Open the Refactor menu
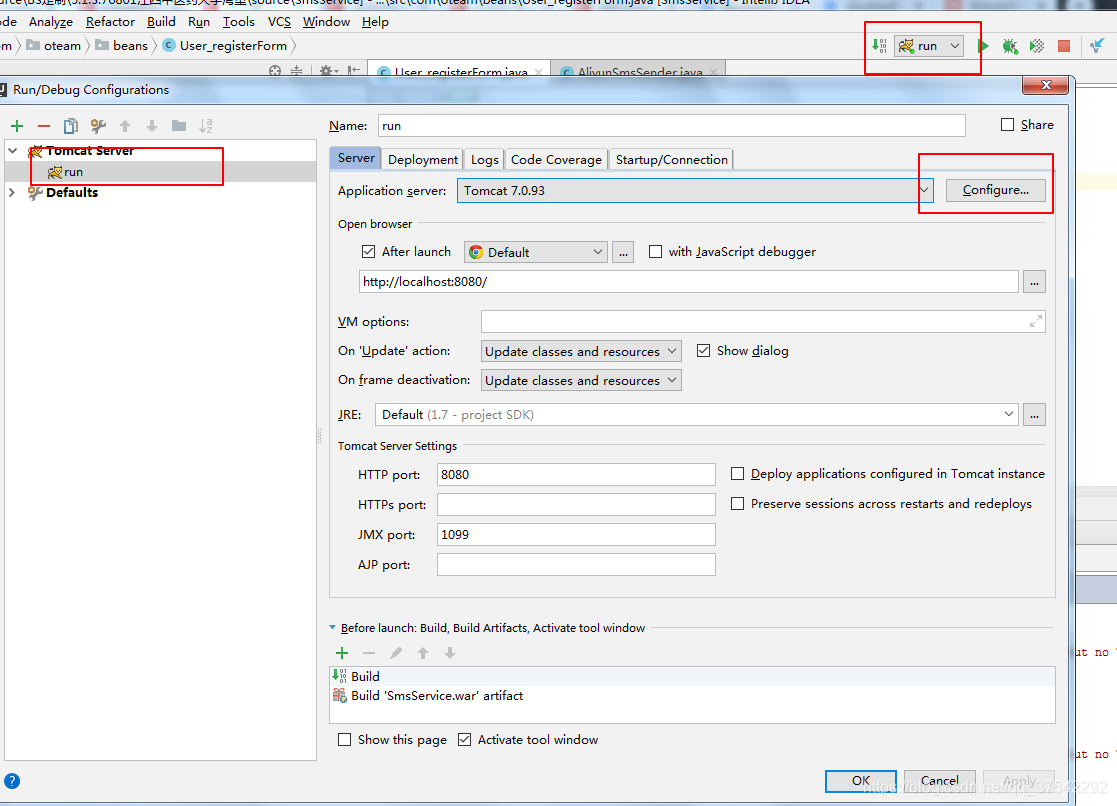The image size is (1117, 806). 110,22
